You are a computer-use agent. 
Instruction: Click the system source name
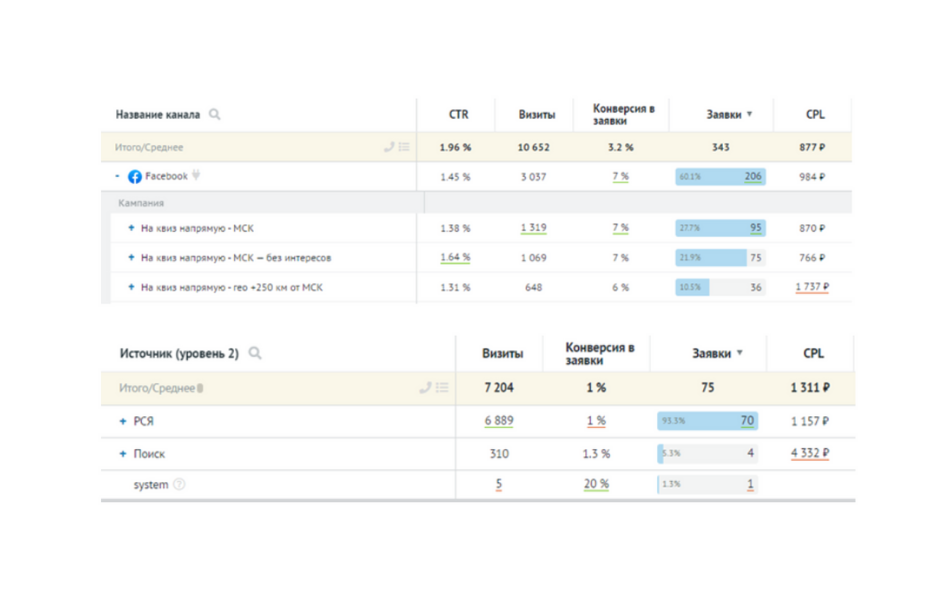[x=150, y=484]
